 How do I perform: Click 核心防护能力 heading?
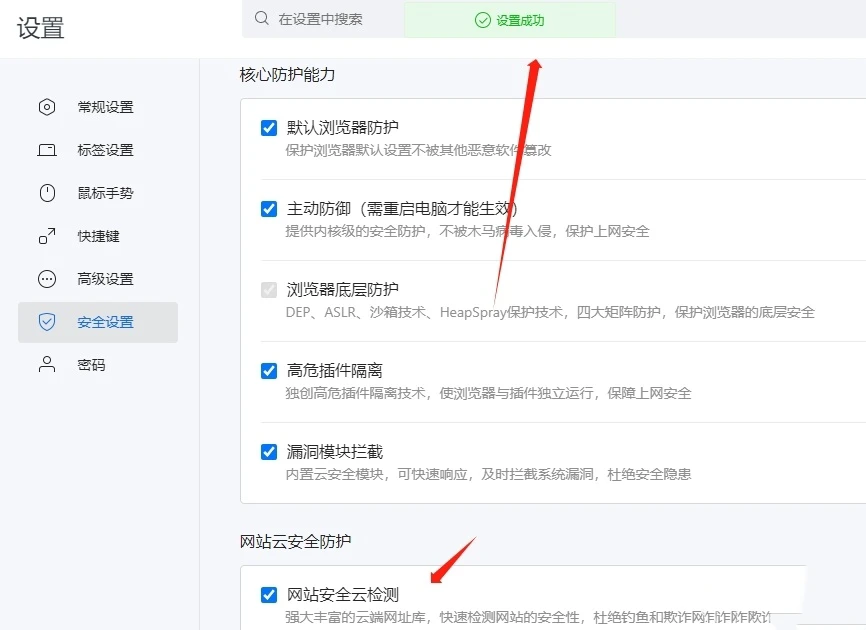[287, 75]
